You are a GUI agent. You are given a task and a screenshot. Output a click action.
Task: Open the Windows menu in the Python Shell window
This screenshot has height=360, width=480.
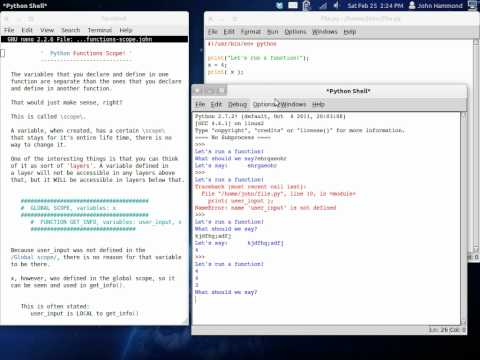point(293,104)
